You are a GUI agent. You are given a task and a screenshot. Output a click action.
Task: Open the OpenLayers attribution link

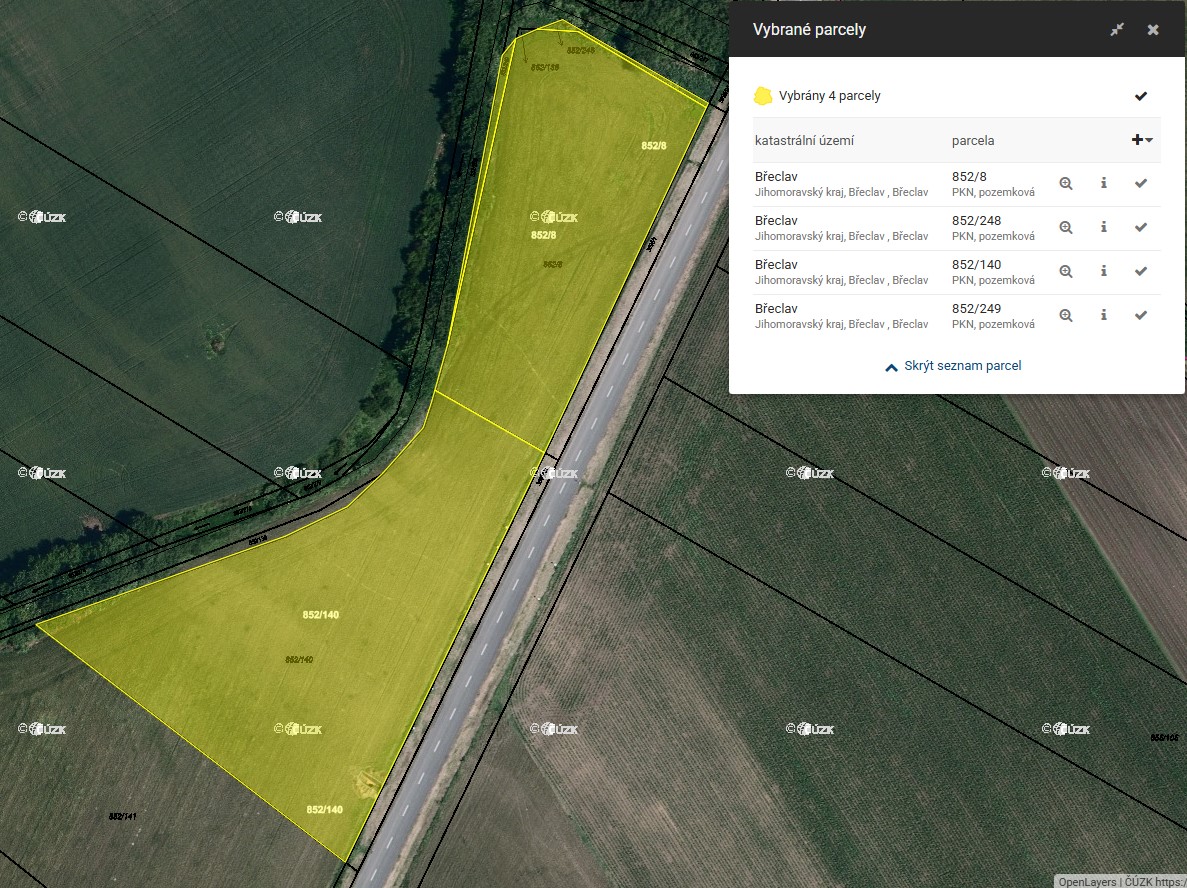click(x=1087, y=882)
